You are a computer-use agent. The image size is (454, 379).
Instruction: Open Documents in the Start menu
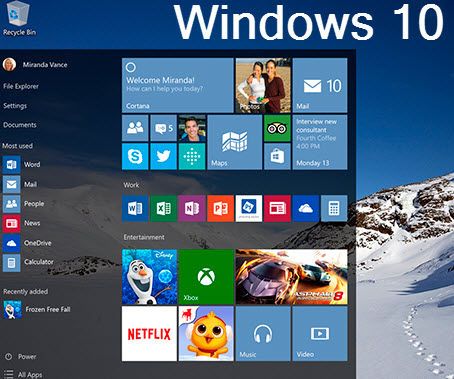click(20, 125)
